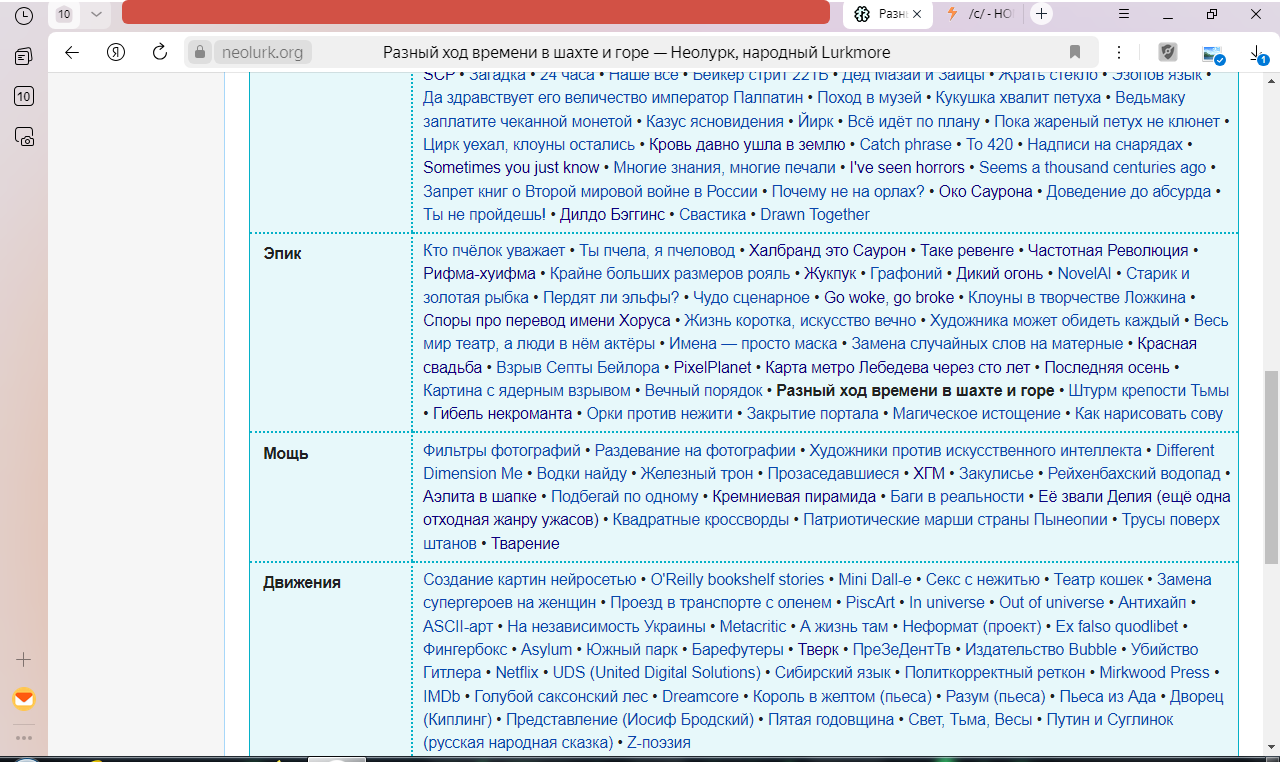
Task: Click the 'Мощь' row header
Action: click(286, 453)
